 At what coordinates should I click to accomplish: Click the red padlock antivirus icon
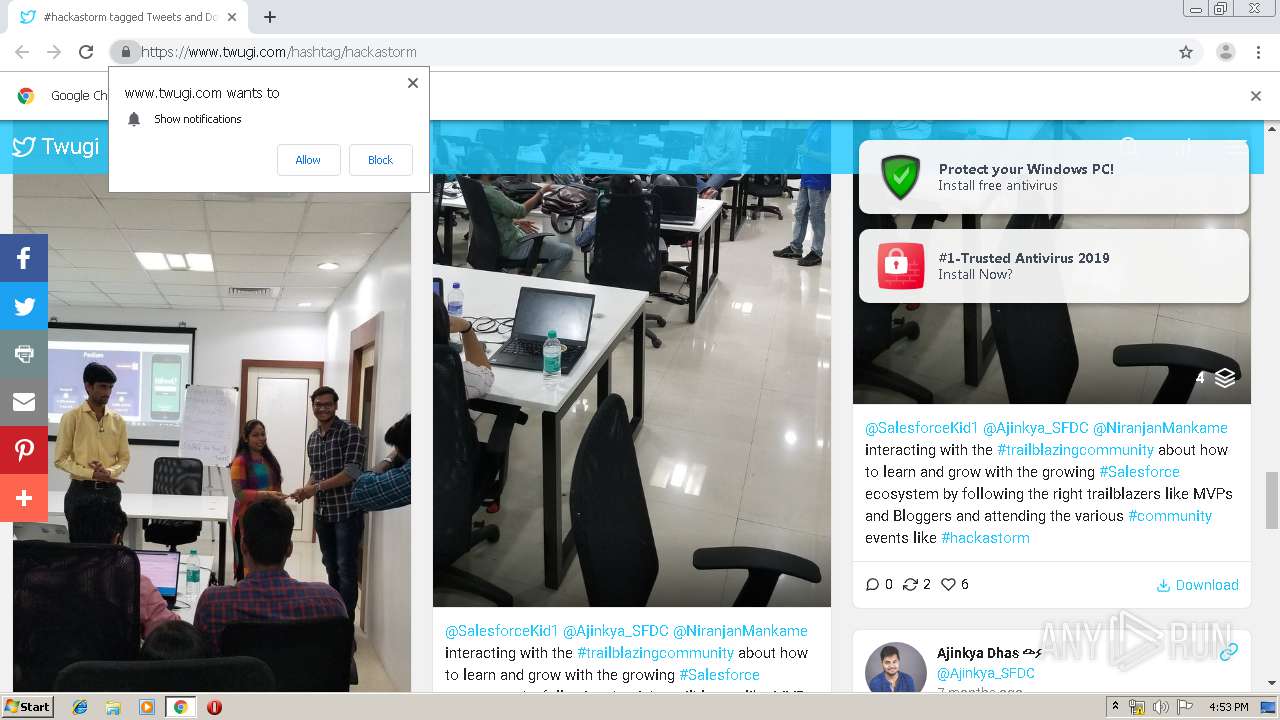pyautogui.click(x=900, y=266)
